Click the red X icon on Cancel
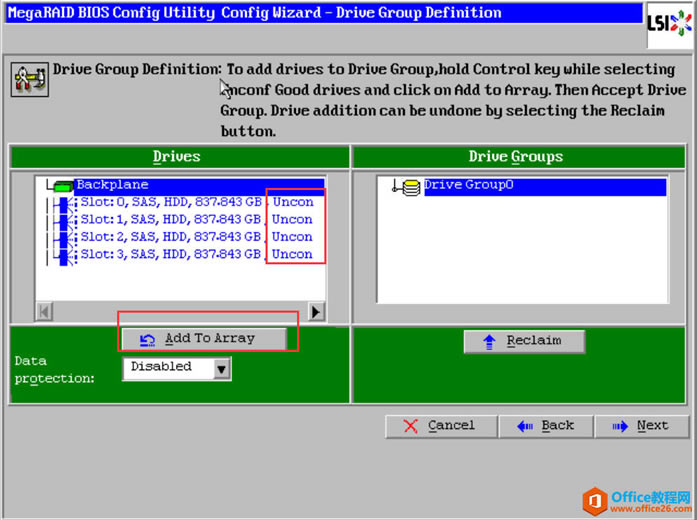The width and height of the screenshot is (697, 520). click(411, 426)
